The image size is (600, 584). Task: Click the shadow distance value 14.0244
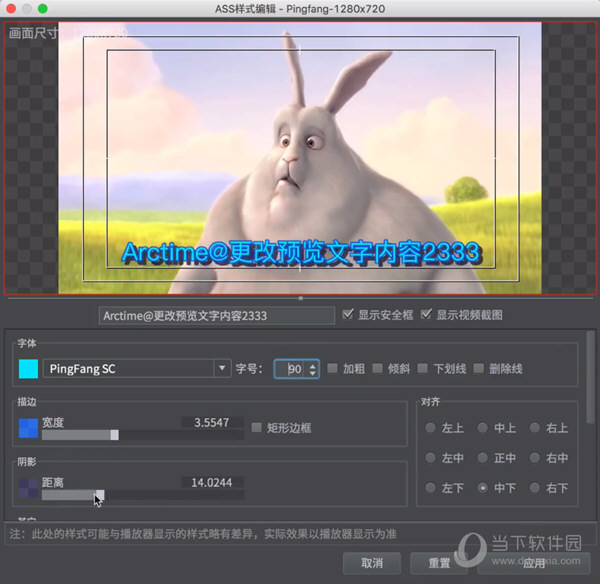click(212, 483)
